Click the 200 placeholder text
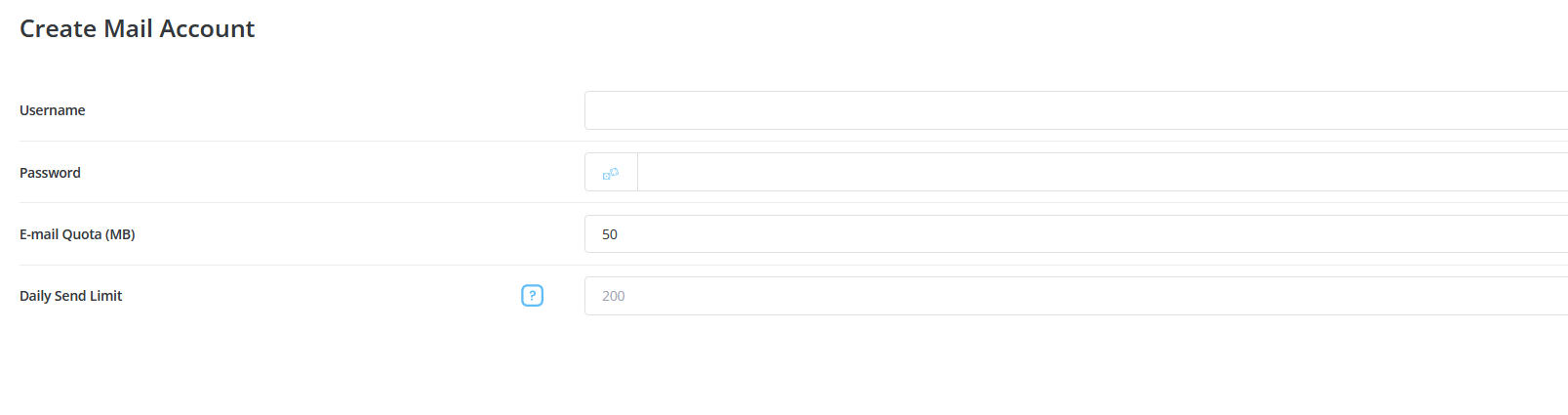 (614, 296)
